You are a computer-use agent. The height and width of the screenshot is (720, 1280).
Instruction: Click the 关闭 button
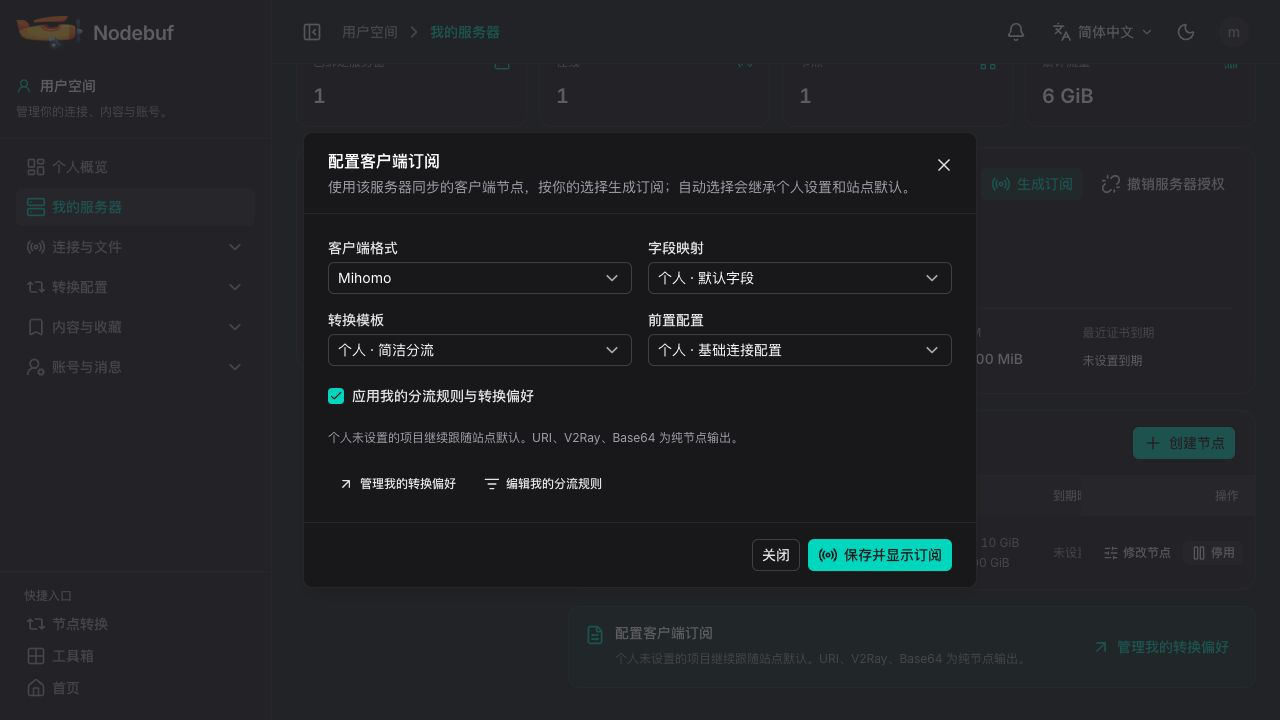(776, 555)
